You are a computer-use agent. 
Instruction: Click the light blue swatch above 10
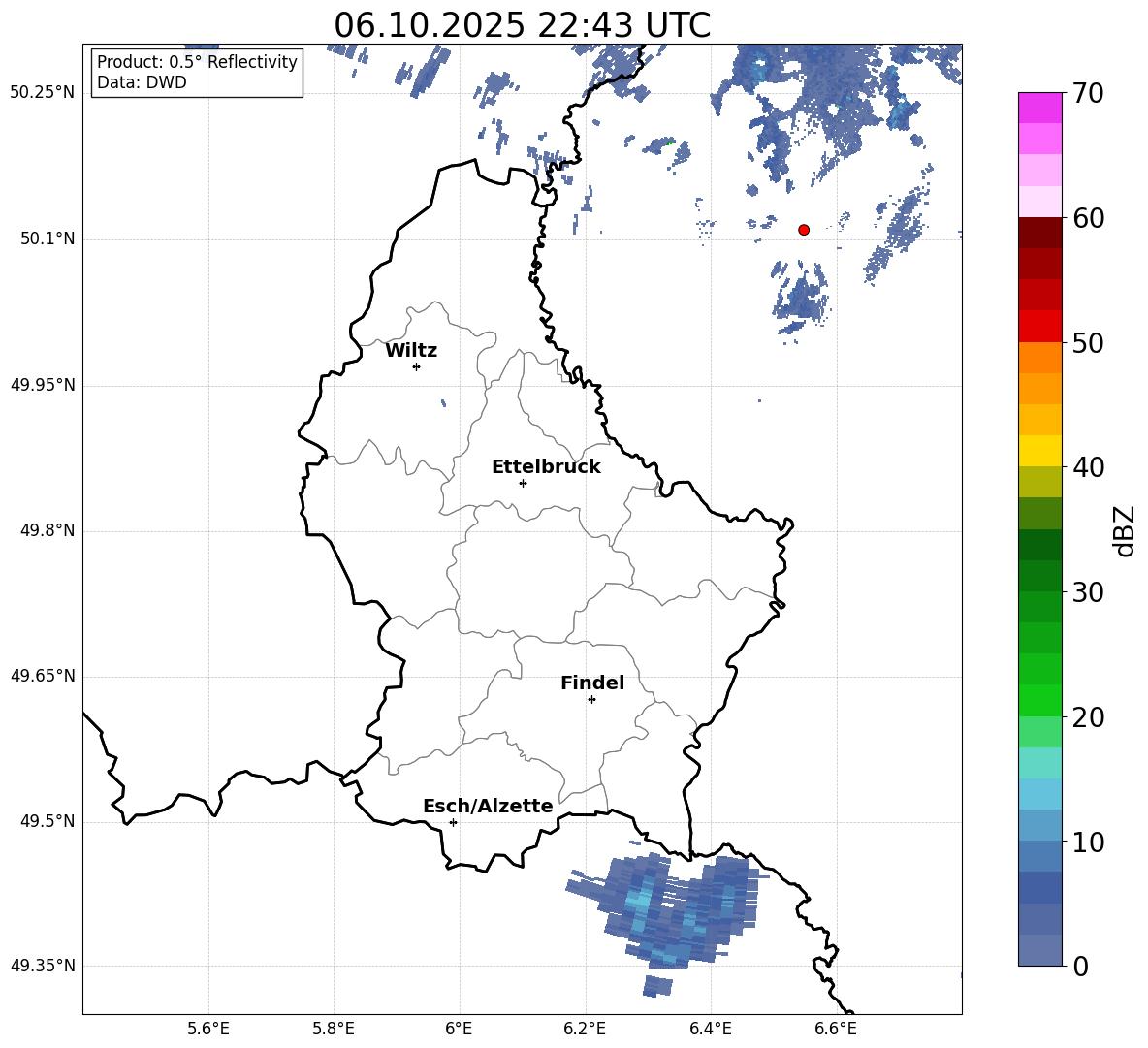(1039, 794)
